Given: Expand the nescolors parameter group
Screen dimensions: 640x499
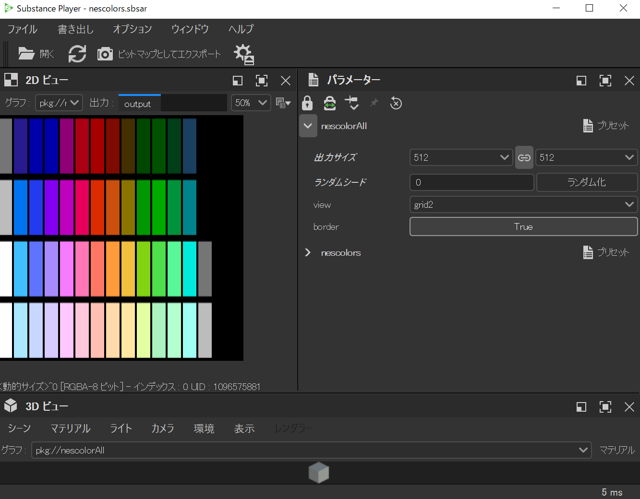Looking at the screenshot, I should [x=308, y=253].
